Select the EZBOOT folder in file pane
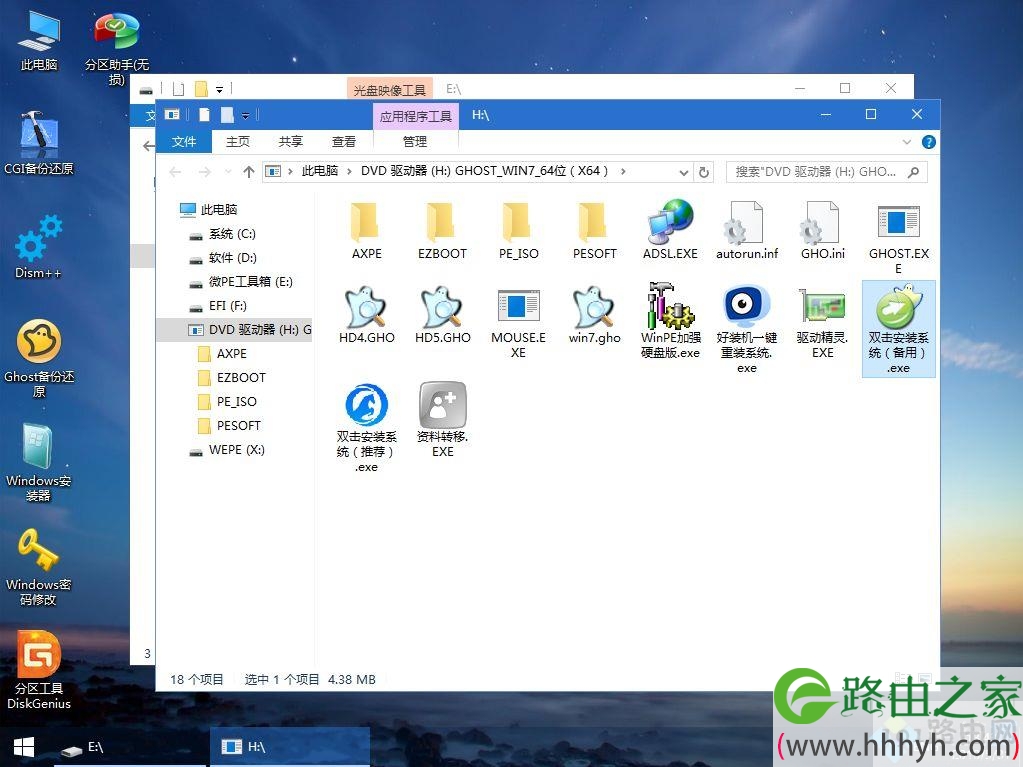 442,231
